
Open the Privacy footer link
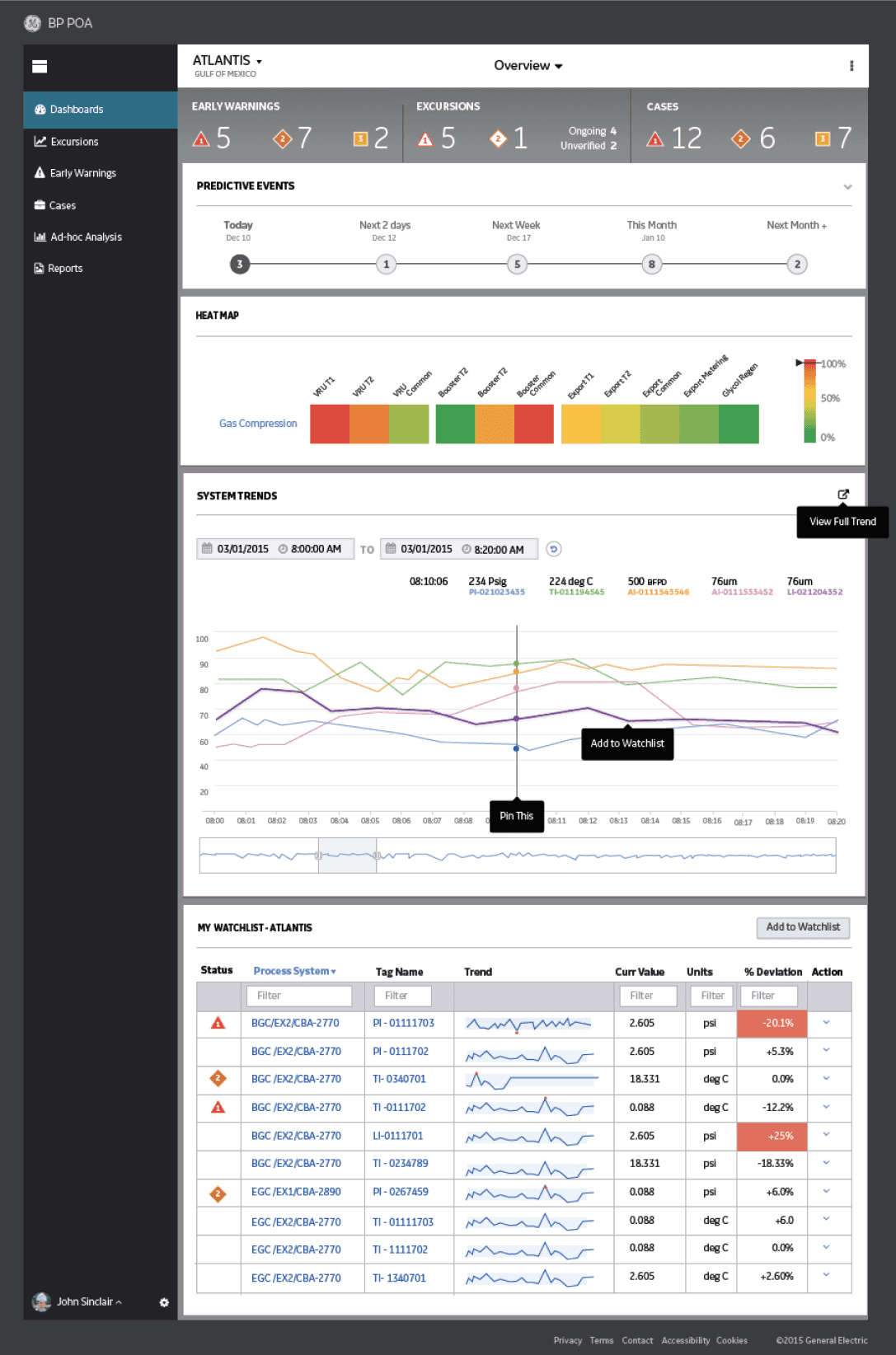(568, 1340)
